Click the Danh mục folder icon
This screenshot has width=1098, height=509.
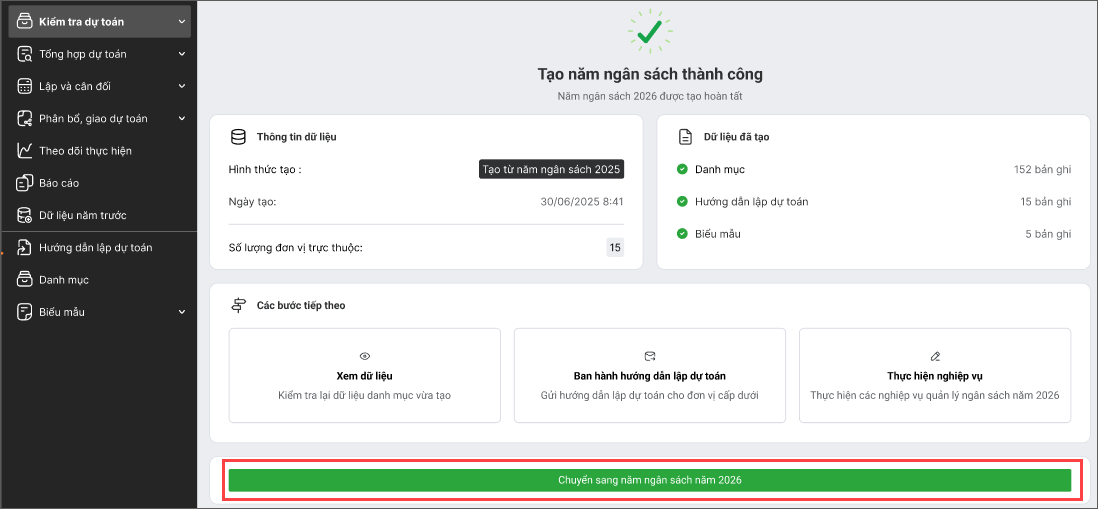(x=24, y=280)
